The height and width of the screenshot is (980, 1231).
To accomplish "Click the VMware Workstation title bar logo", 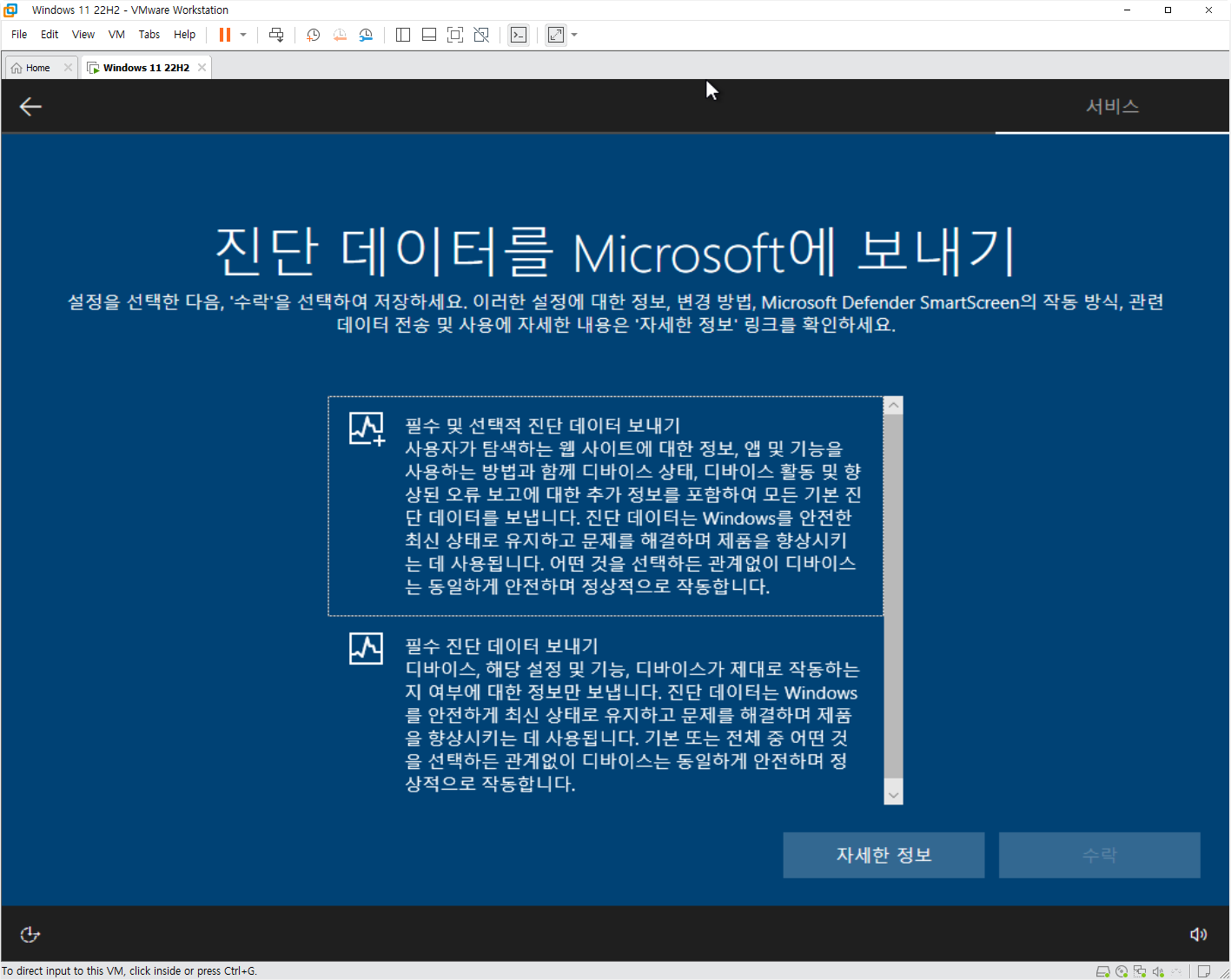I will (10, 10).
